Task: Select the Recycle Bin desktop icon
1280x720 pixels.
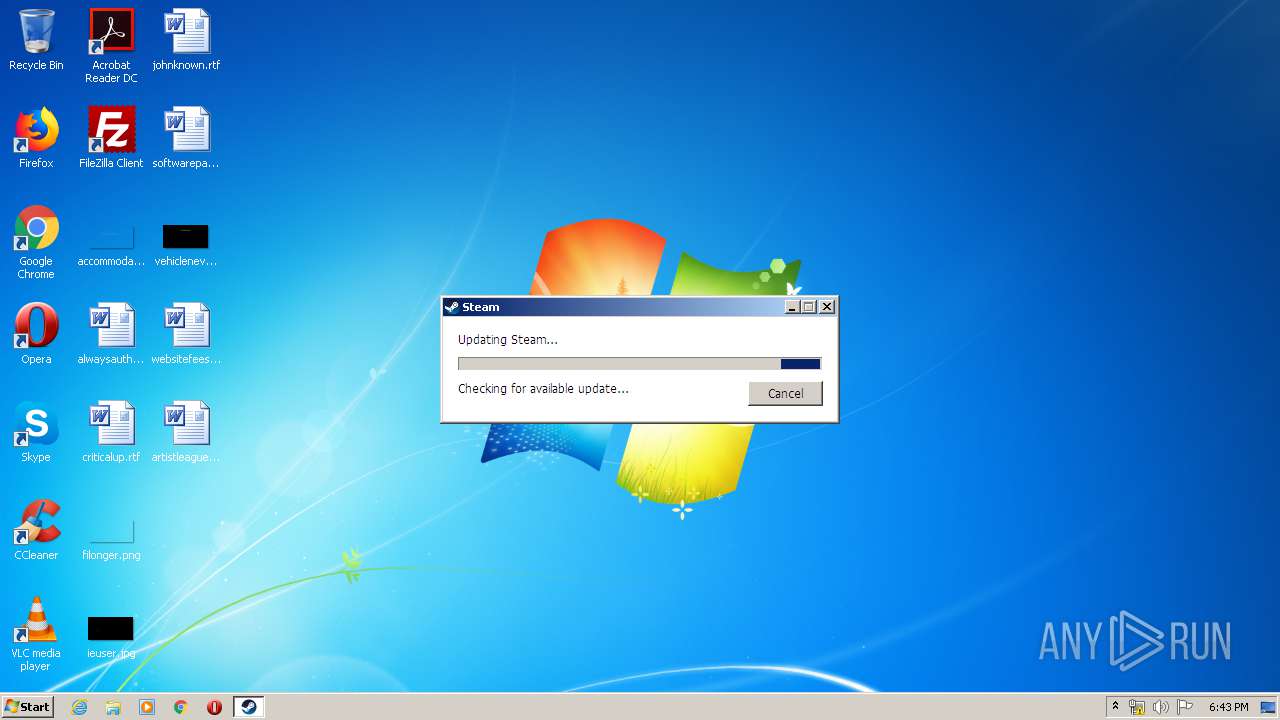Action: coord(36,40)
